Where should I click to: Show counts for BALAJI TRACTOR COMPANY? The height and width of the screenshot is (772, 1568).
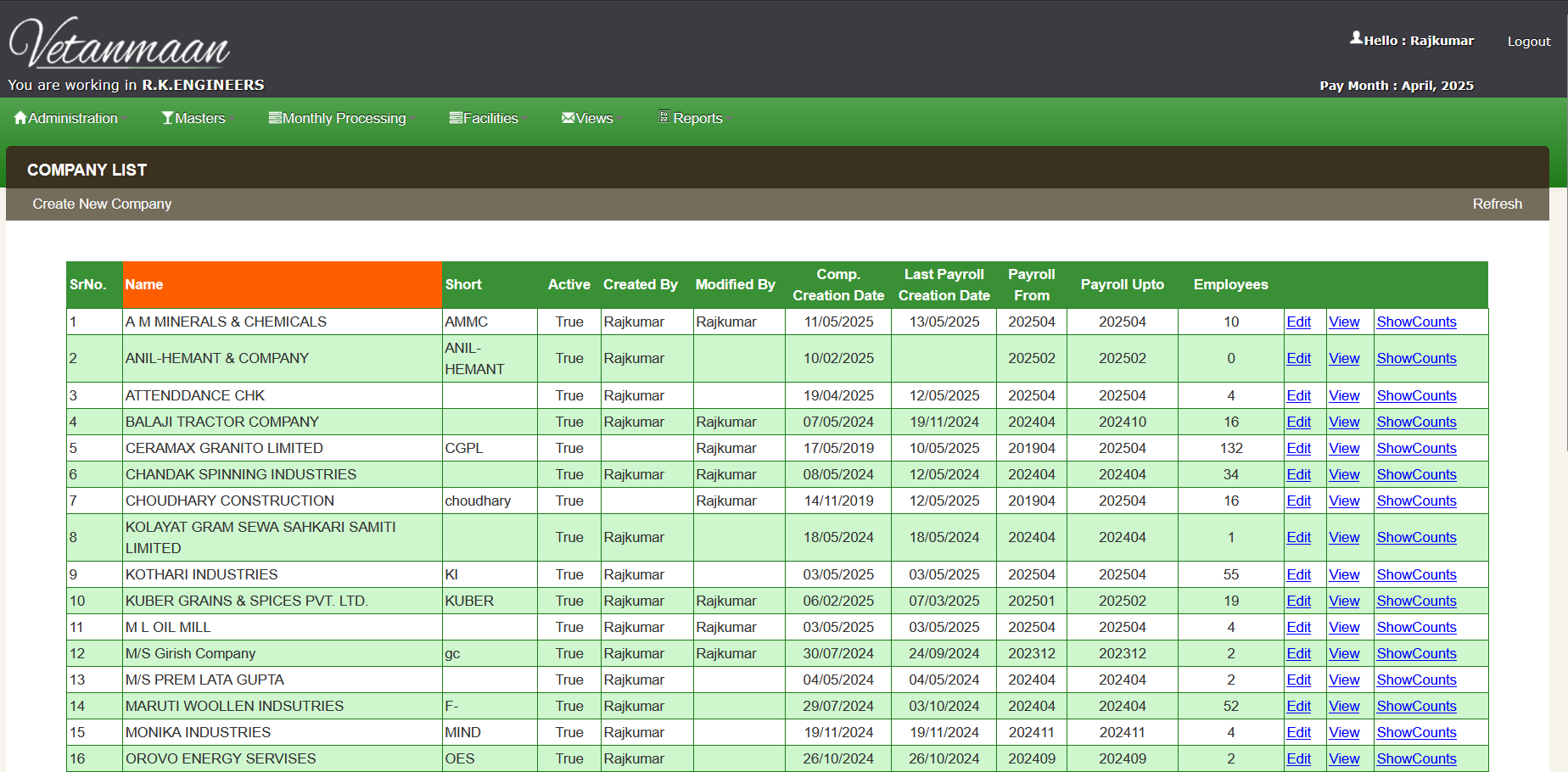1415,422
